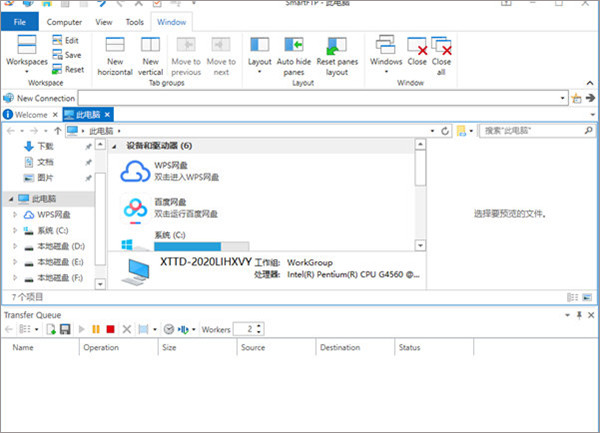Switch to the Welcome tab
This screenshot has height=433, width=600.
pos(30,114)
